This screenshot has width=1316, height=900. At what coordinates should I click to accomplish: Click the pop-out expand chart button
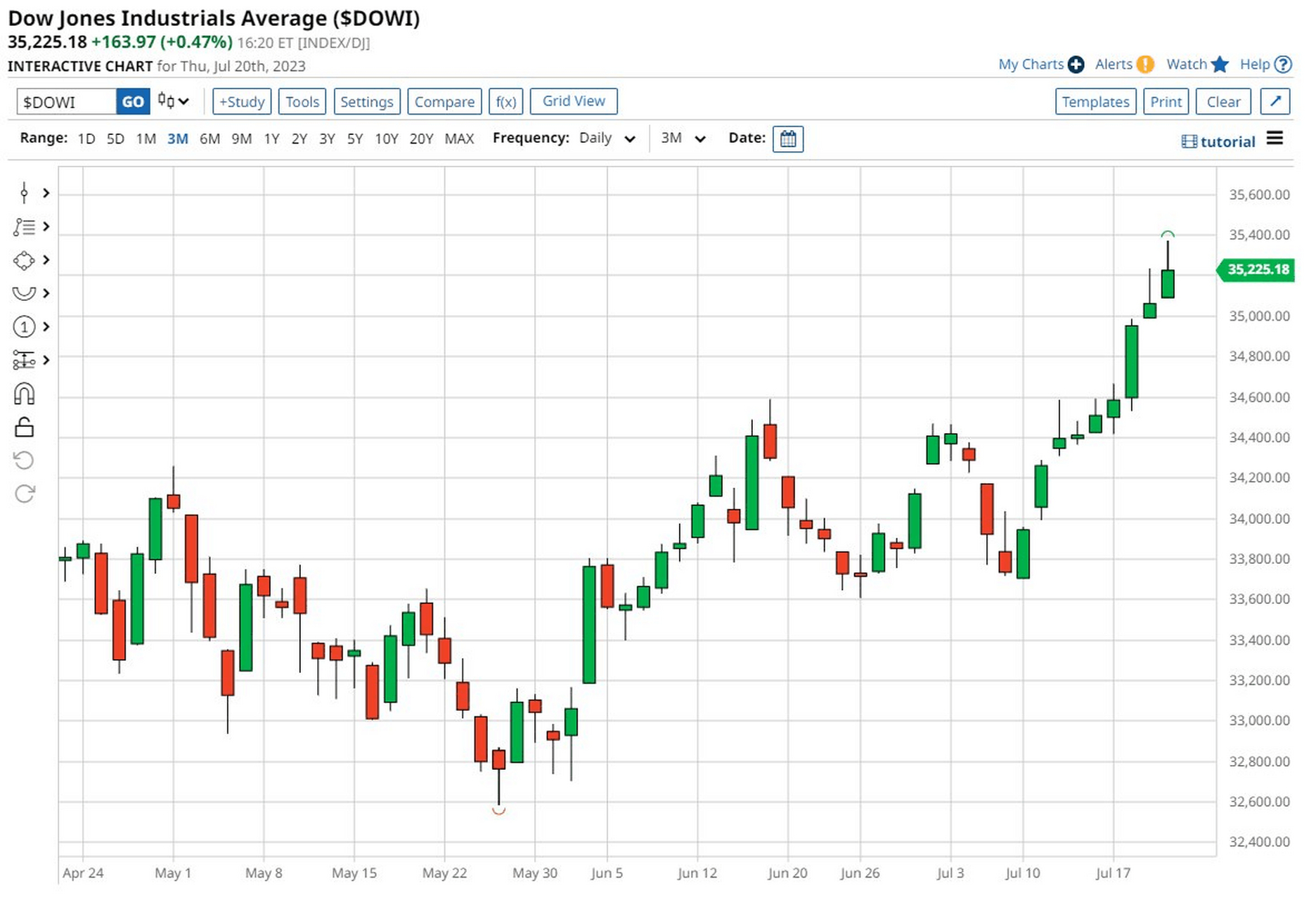click(1275, 101)
